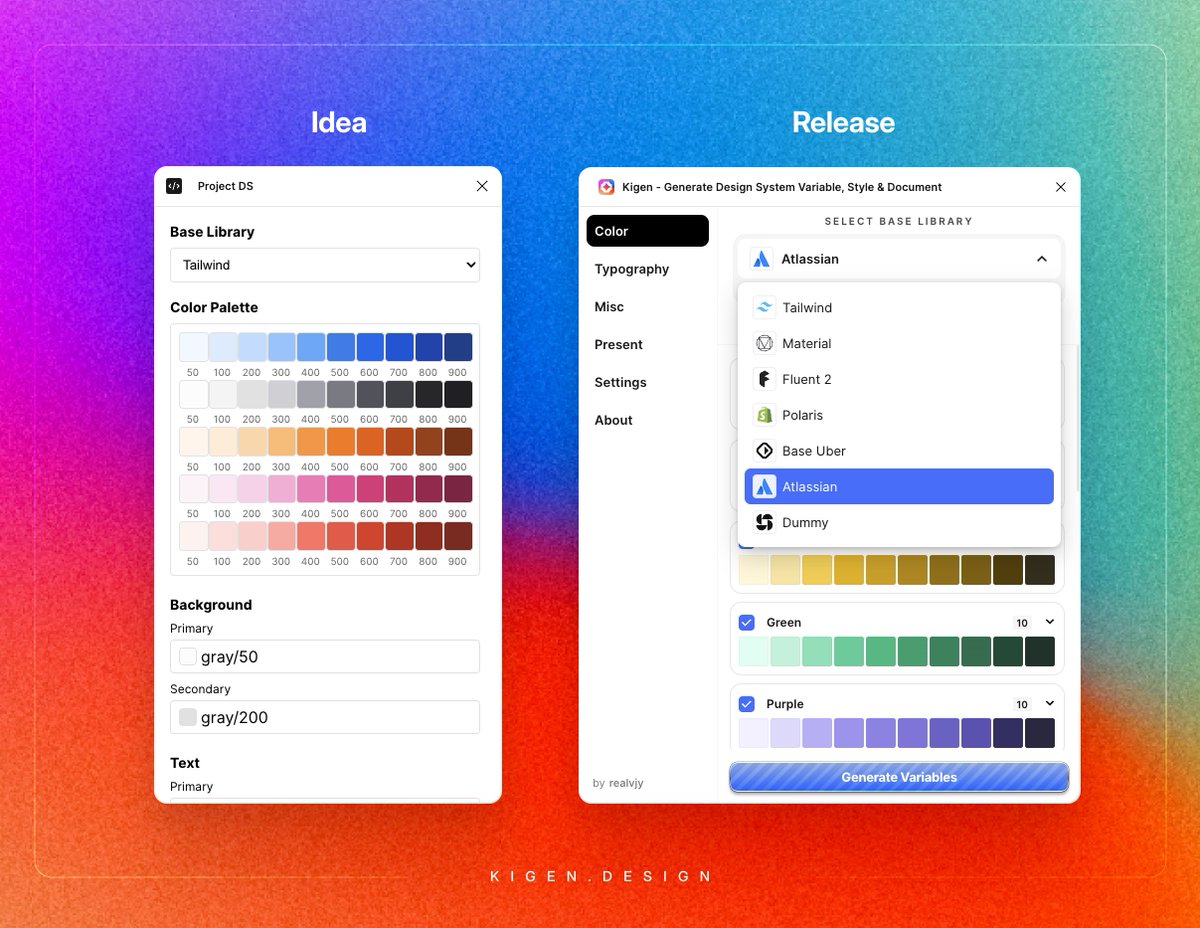1200x928 pixels.
Task: Choose Tailwind from the library list
Action: [x=899, y=308]
